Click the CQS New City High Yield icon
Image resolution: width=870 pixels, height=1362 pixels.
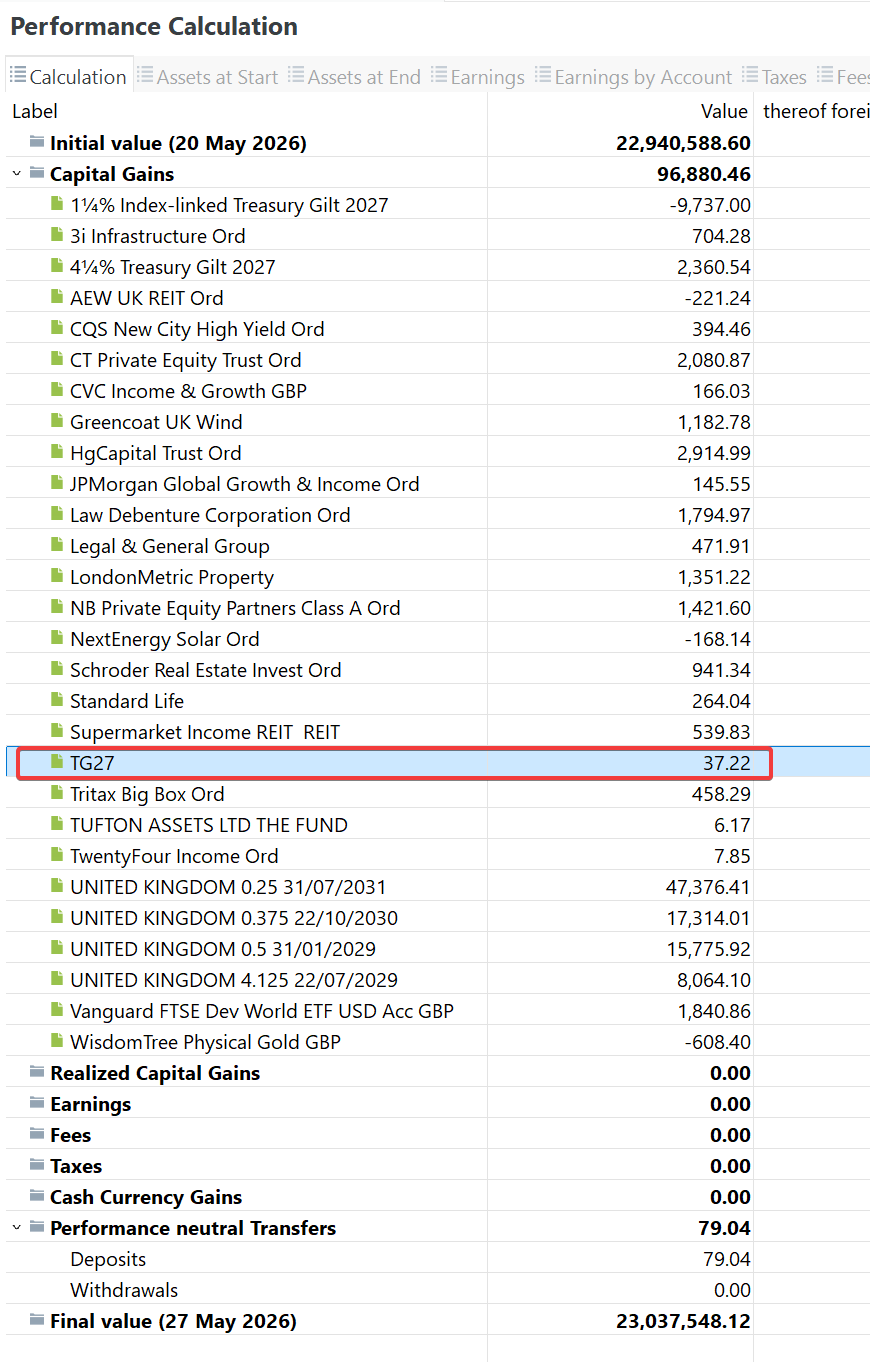click(57, 328)
